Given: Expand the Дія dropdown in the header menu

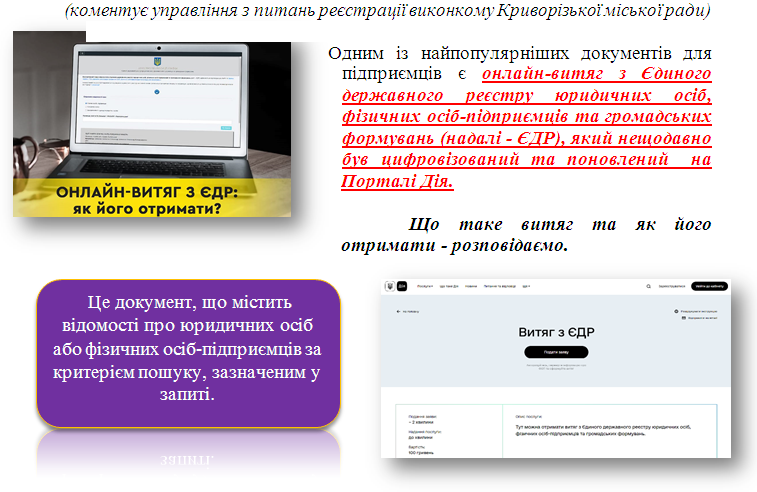Looking at the screenshot, I should click(526, 286).
